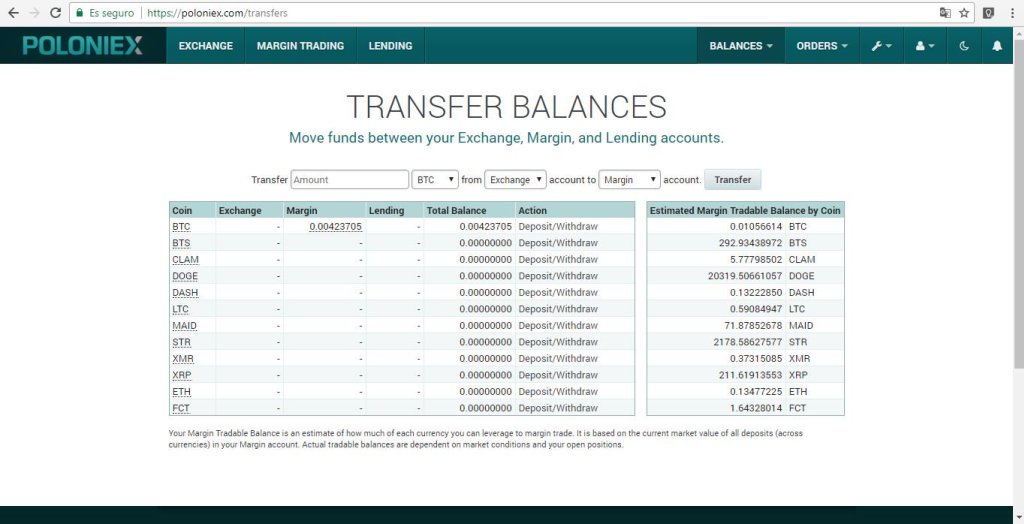This screenshot has width=1024, height=524.
Task: Click the BTC coin link
Action: pos(181,227)
